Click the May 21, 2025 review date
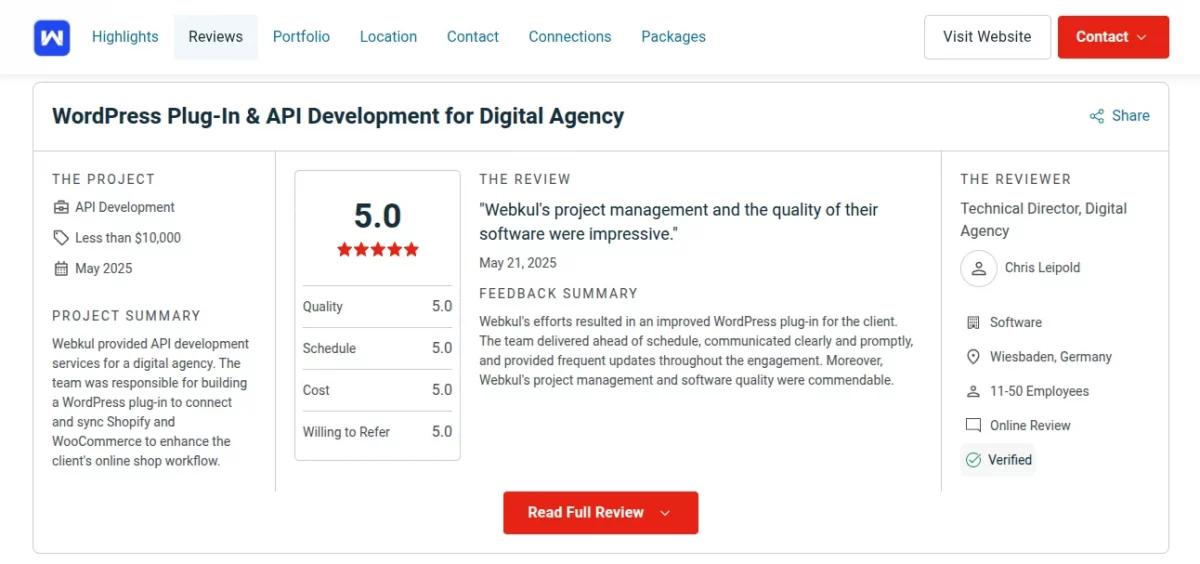 pos(518,263)
